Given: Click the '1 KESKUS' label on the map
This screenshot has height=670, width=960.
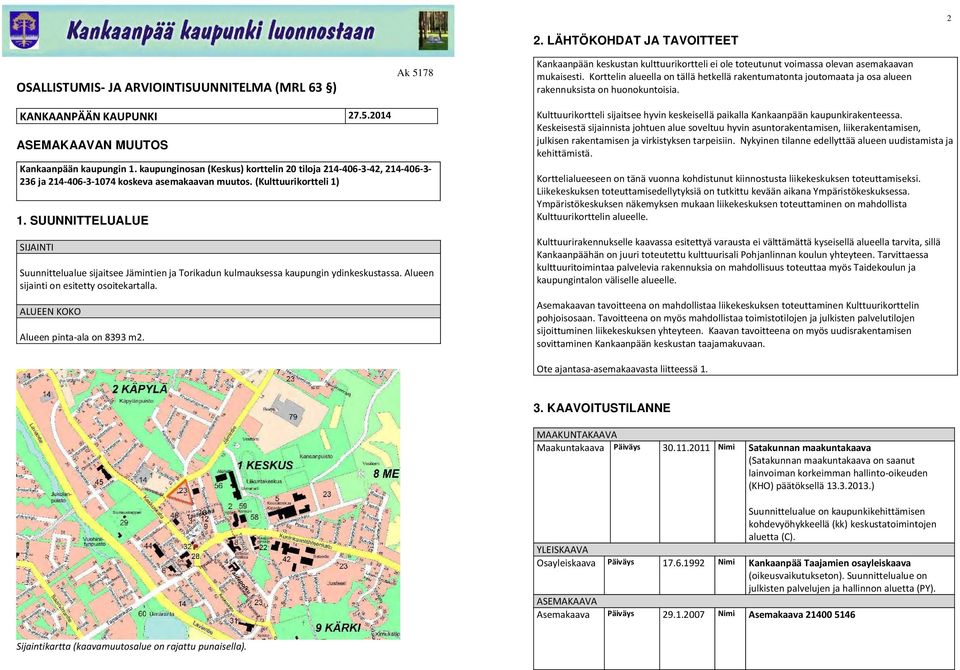Looking at the screenshot, I should [x=265, y=465].
